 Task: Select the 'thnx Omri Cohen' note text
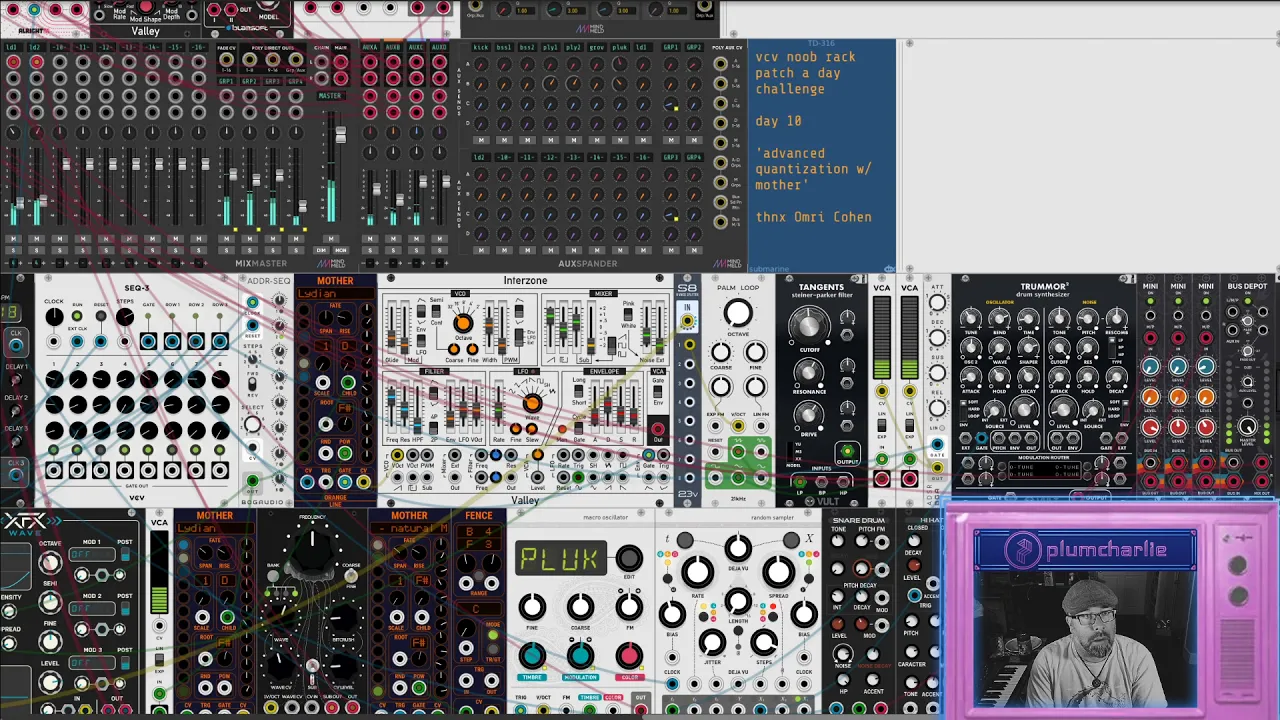813,217
